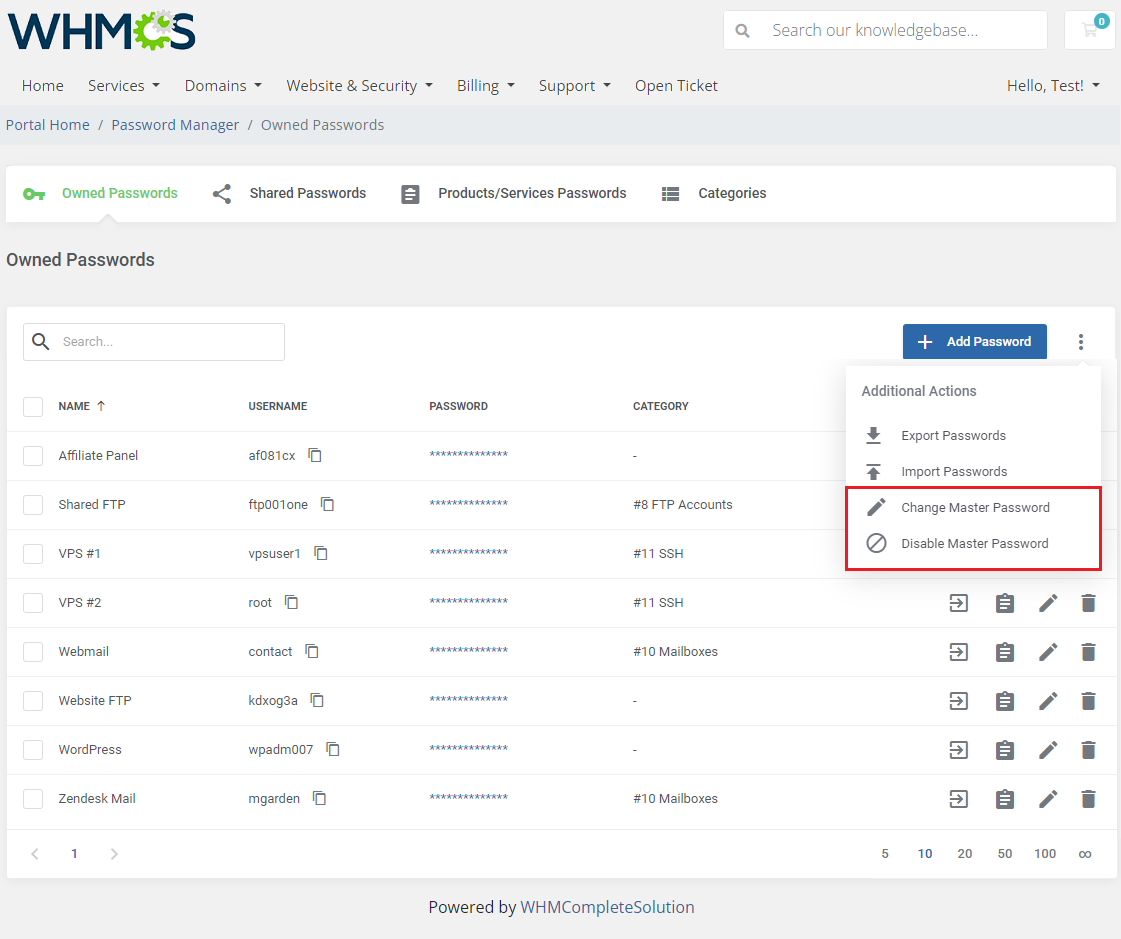Click the Add Password button
The width and height of the screenshot is (1121, 939).
point(974,342)
